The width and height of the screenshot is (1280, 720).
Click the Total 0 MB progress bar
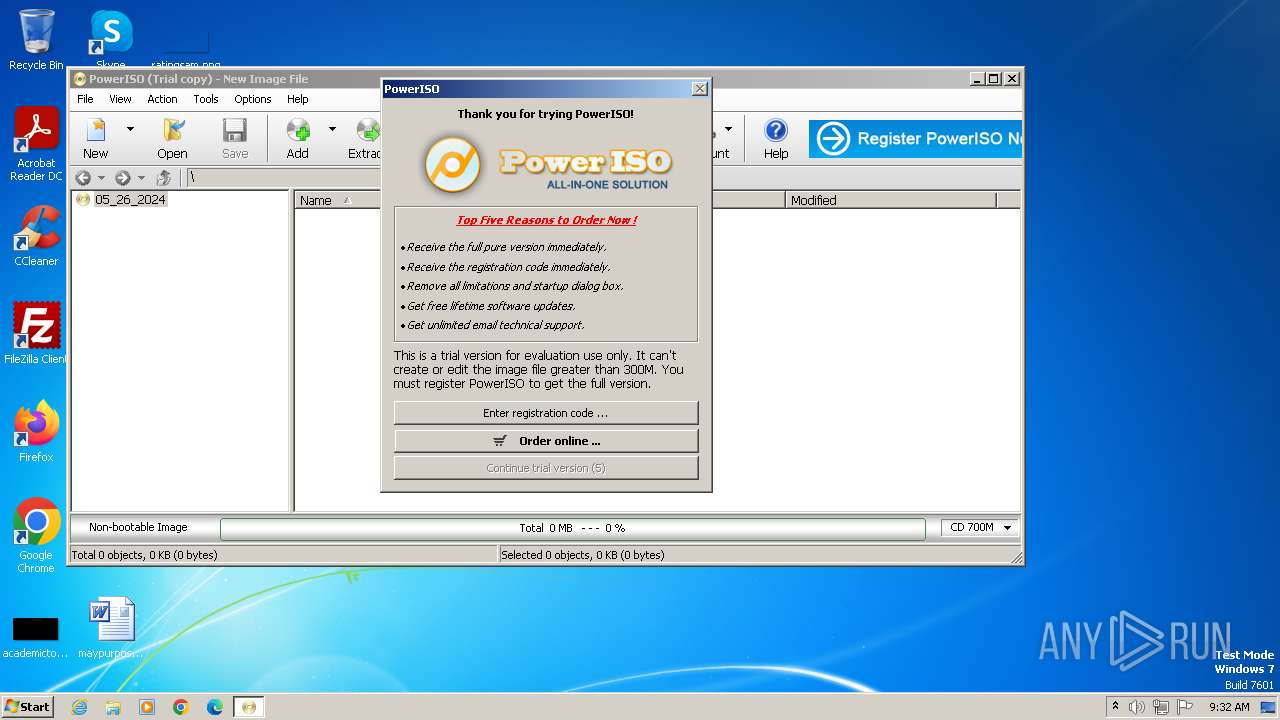click(573, 528)
